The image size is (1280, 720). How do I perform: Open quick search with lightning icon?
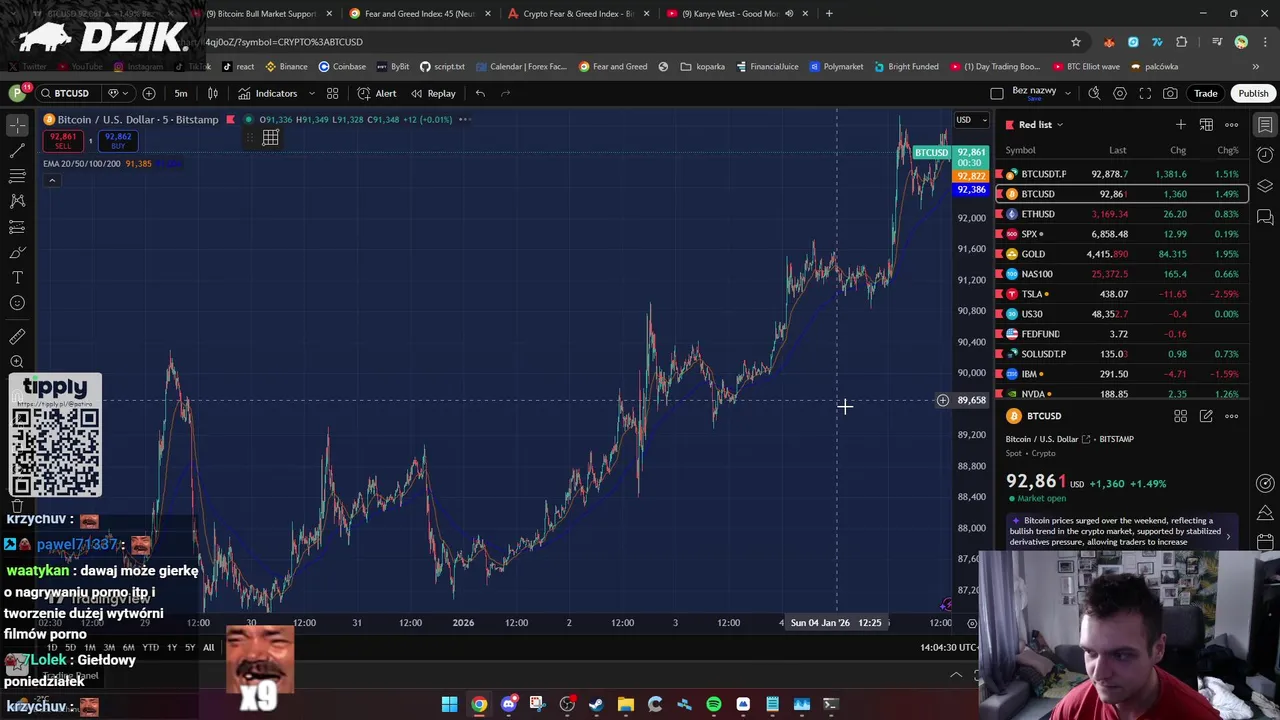pos(1094,93)
